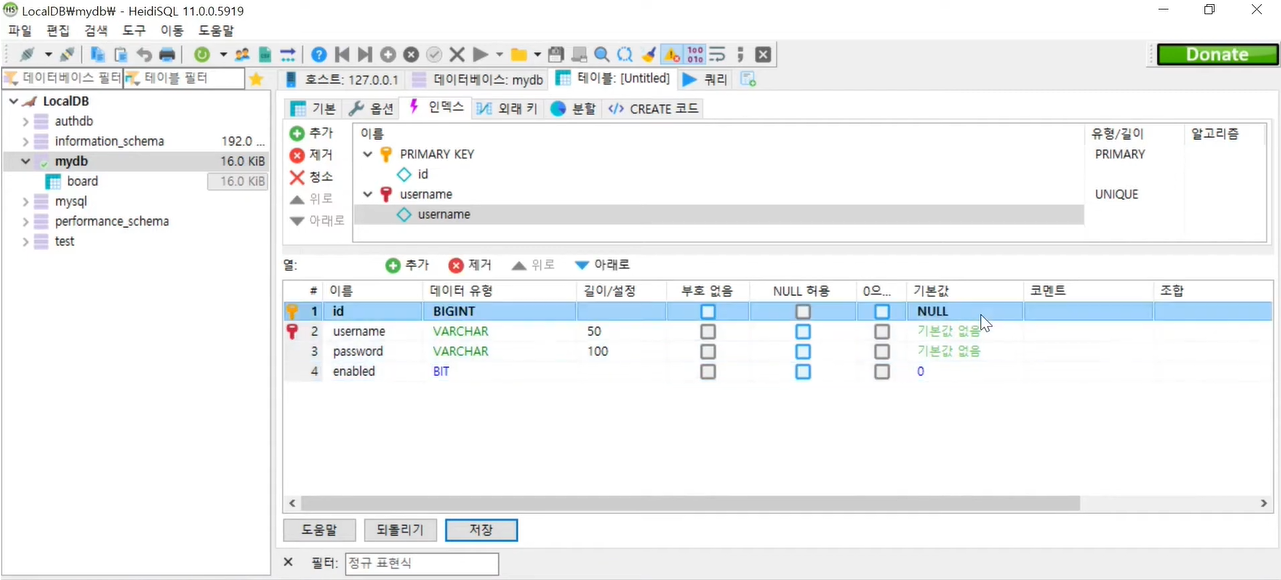The height and width of the screenshot is (580, 1281).
Task: Click the green refresh icon in the toolbar
Action: click(x=203, y=54)
